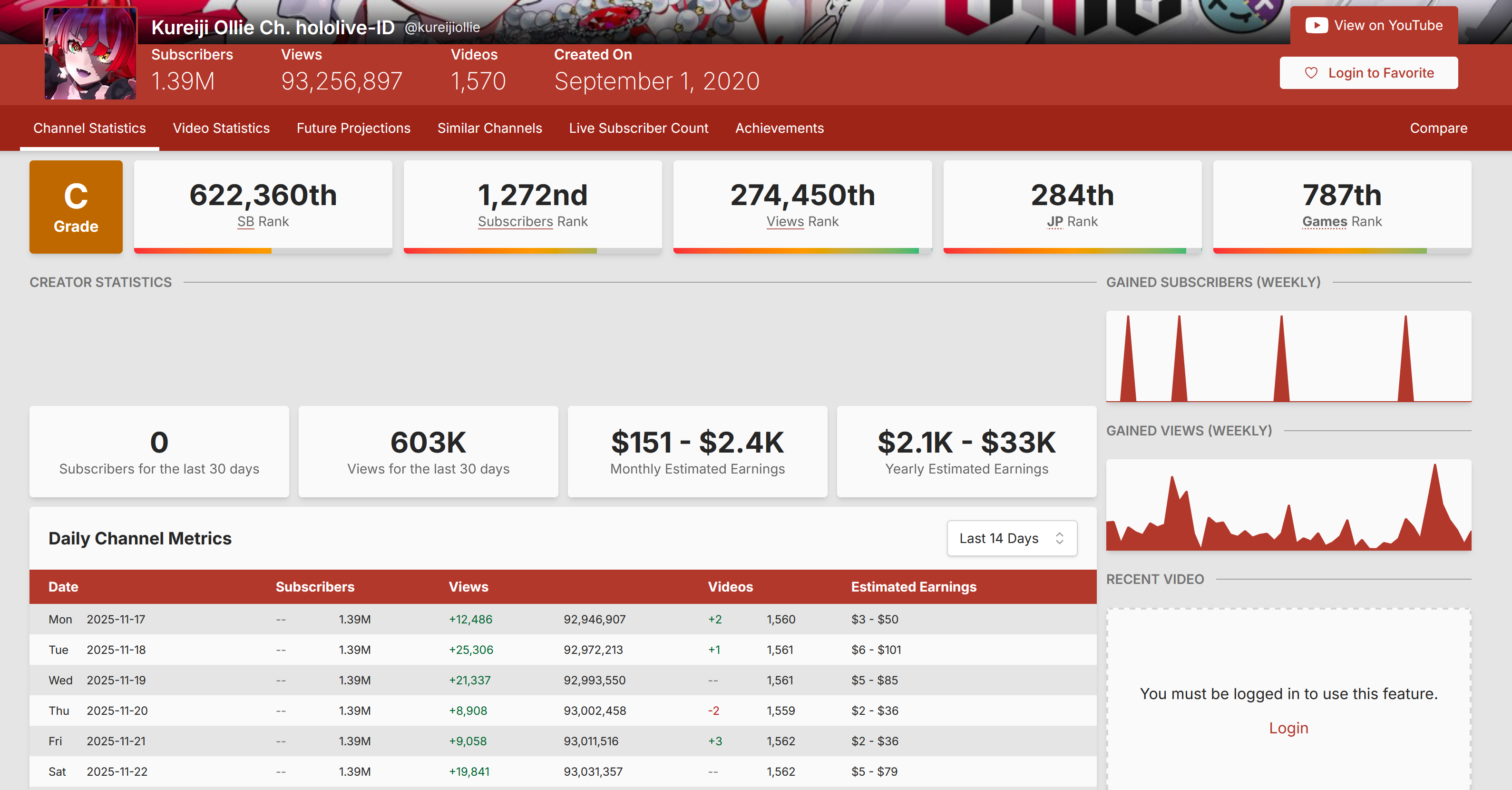The height and width of the screenshot is (790, 1512).
Task: Open Future Projections tab
Action: (x=353, y=128)
